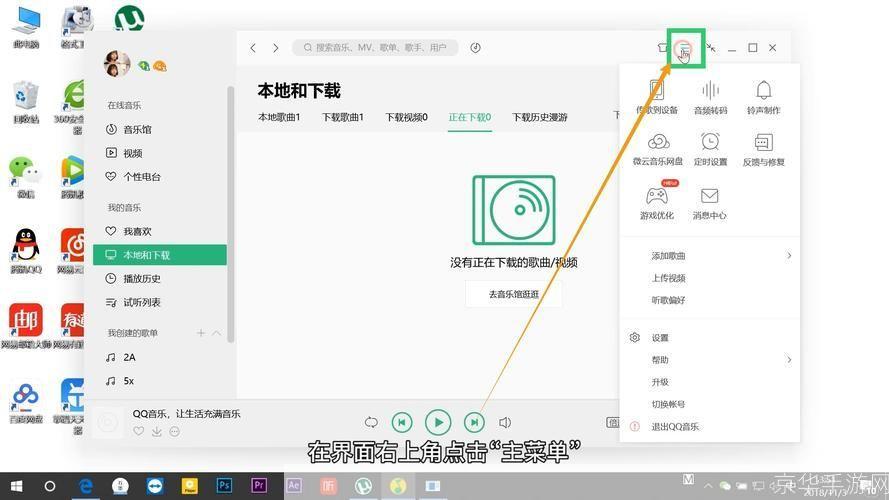Viewport: 889px width, 500px height.
Task: Toggle the loop playback mode
Action: pyautogui.click(x=371, y=423)
